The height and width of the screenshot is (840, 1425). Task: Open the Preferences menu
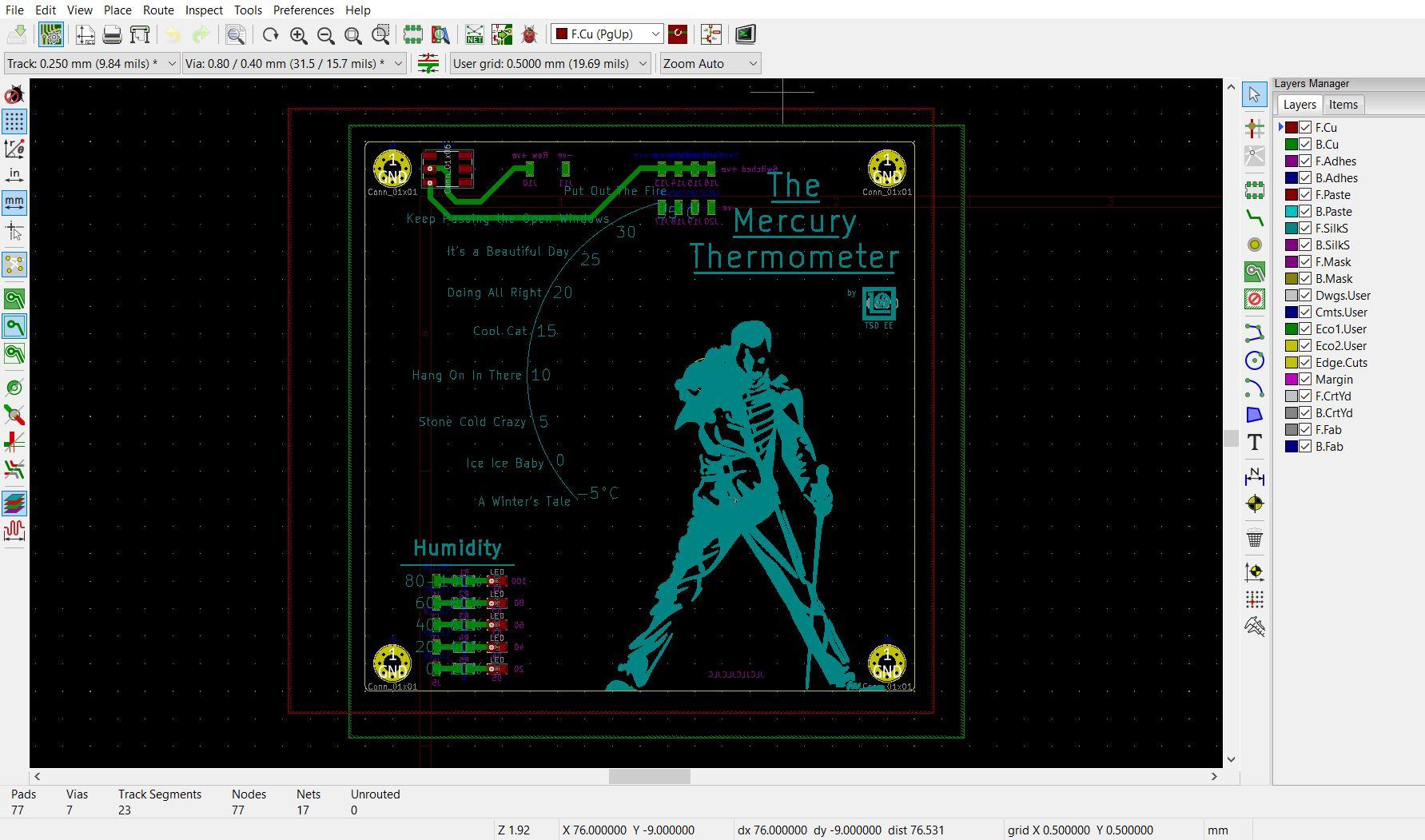(x=304, y=10)
